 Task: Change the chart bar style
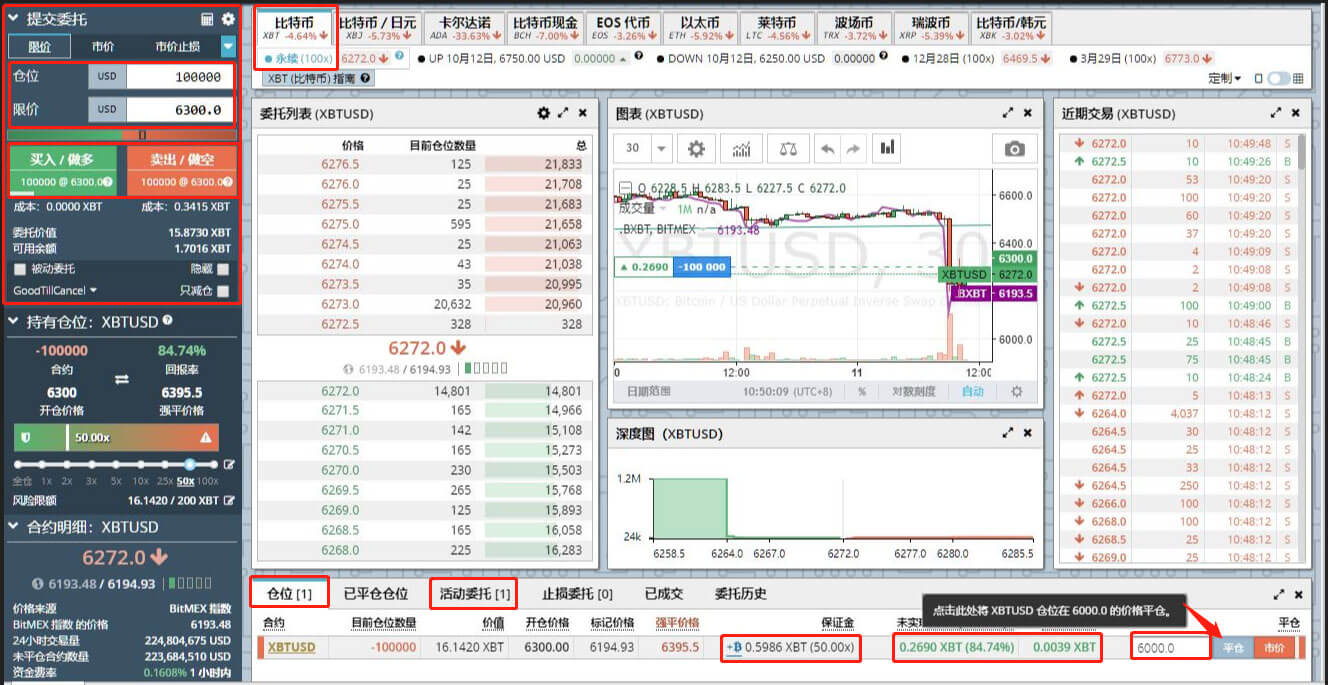click(x=887, y=149)
